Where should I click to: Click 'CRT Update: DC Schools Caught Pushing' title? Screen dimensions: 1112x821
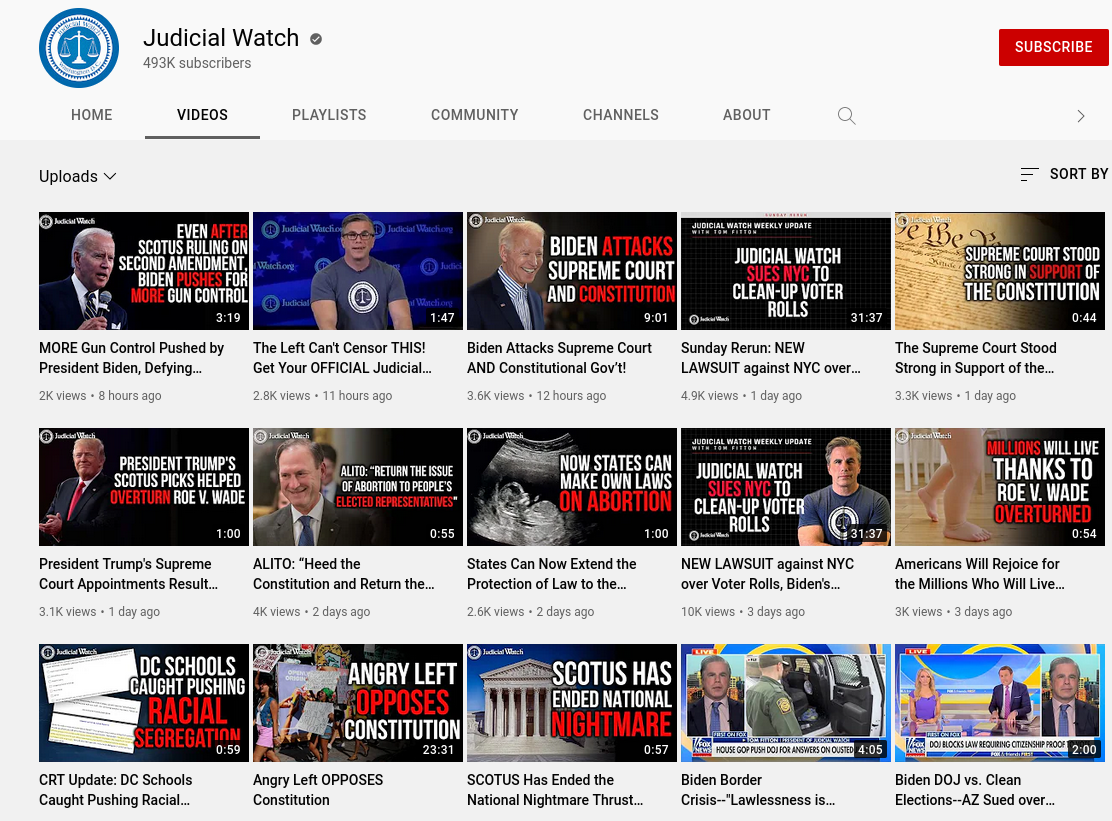(x=116, y=790)
